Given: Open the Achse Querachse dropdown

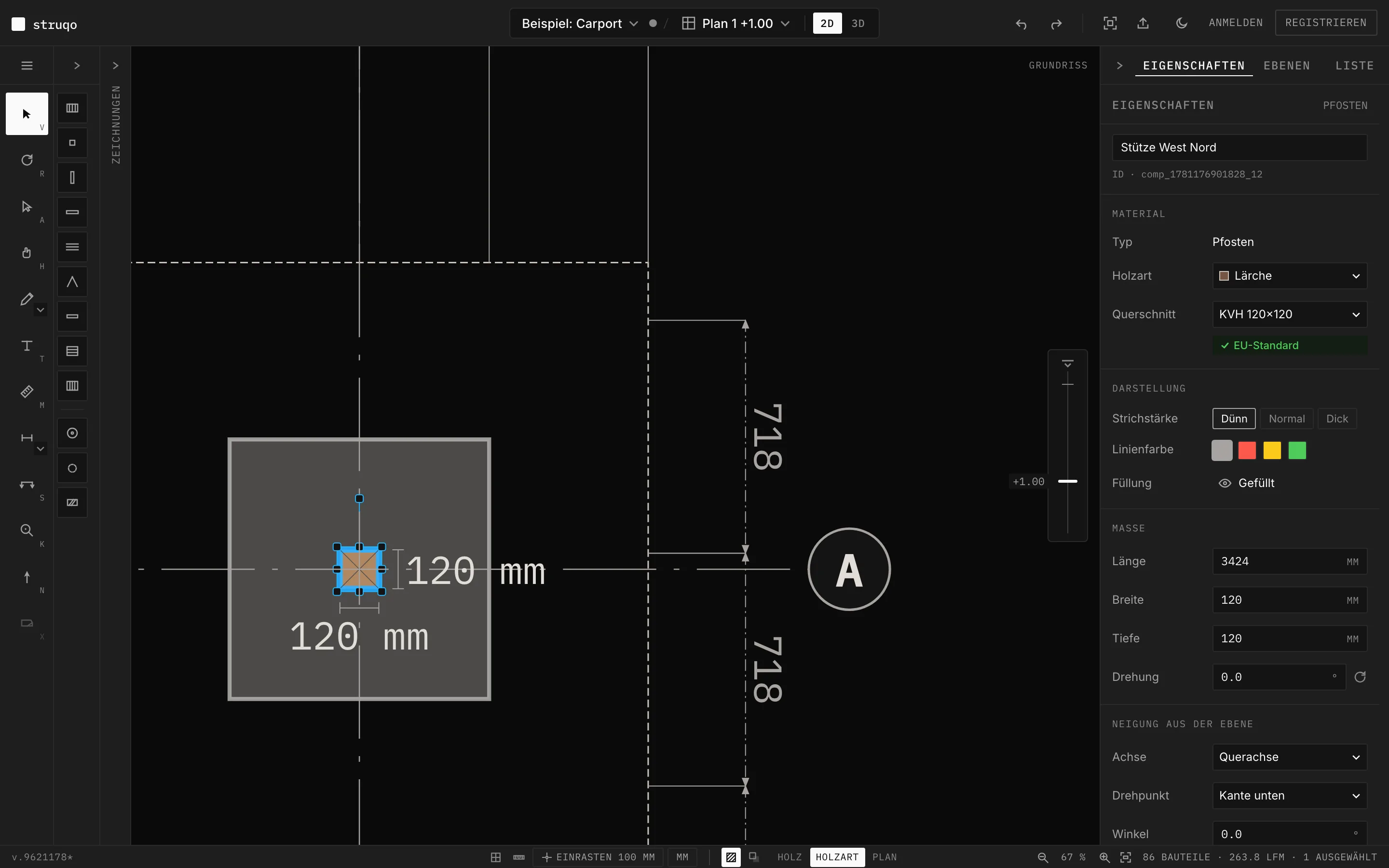Looking at the screenshot, I should 1289,757.
